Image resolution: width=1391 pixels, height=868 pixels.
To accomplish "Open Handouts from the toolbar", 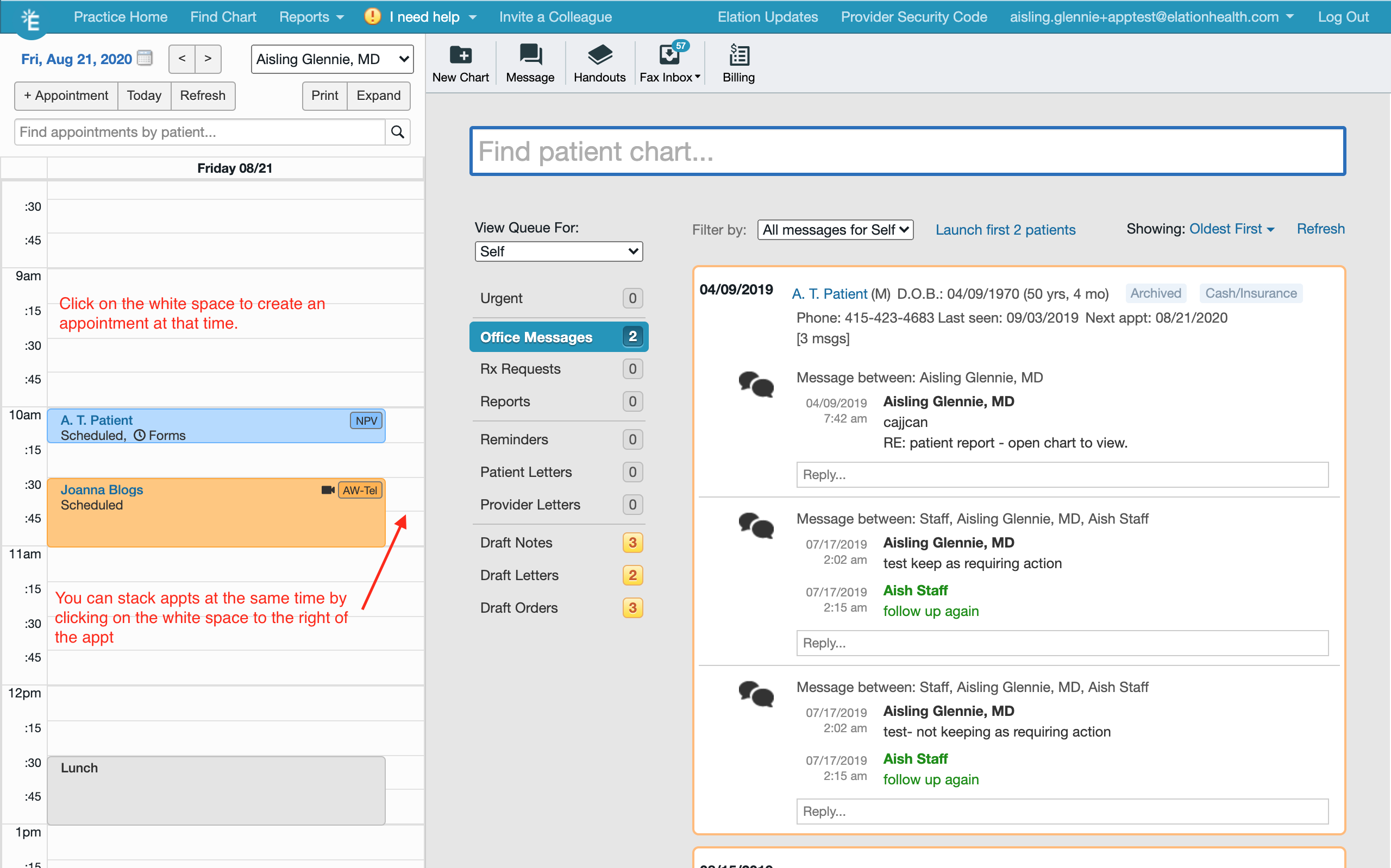I will (599, 62).
